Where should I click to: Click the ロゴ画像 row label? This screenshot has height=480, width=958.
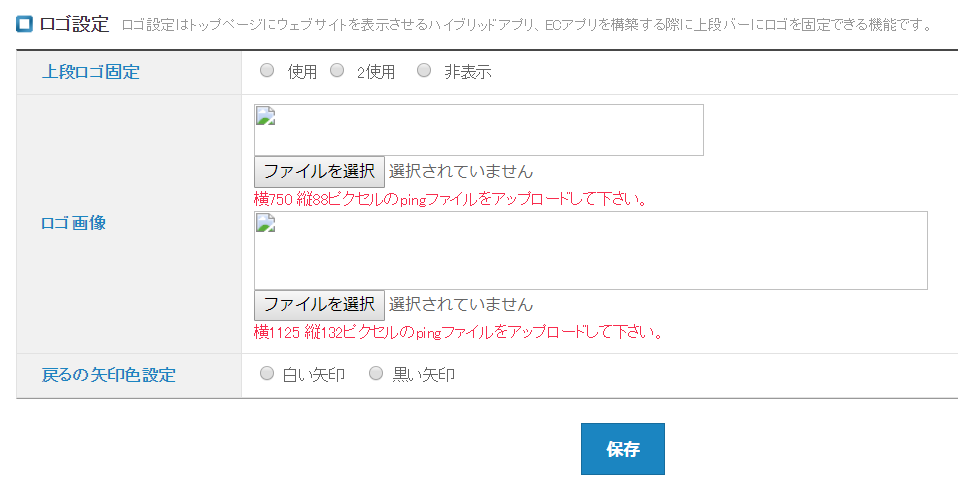pyautogui.click(x=73, y=223)
